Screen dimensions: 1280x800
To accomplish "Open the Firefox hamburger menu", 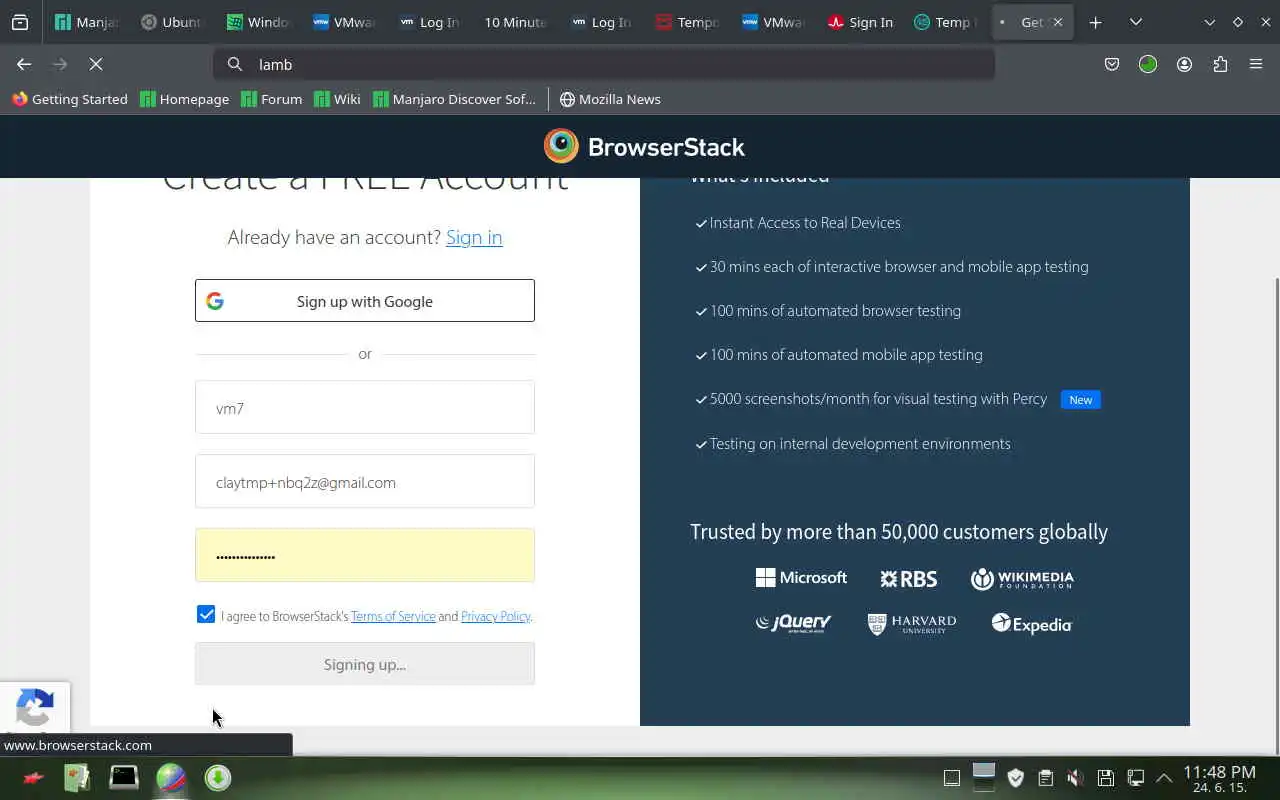I will [1256, 64].
